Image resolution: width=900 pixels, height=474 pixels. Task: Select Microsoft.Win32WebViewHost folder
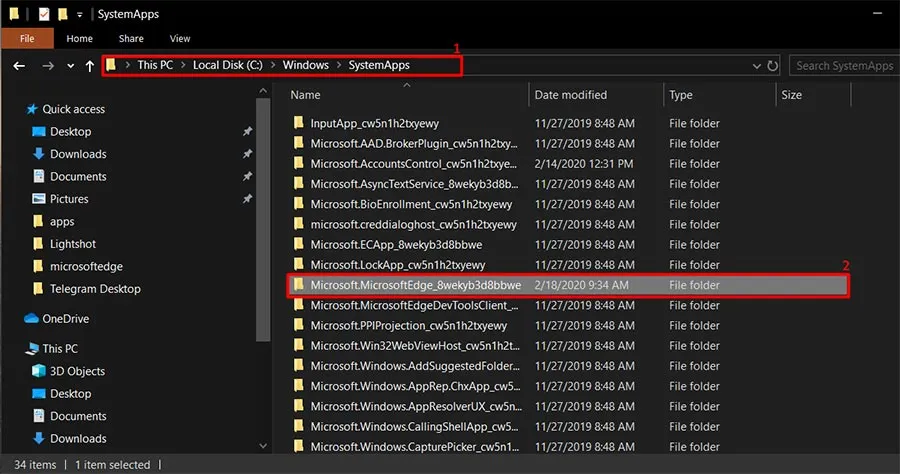point(415,345)
